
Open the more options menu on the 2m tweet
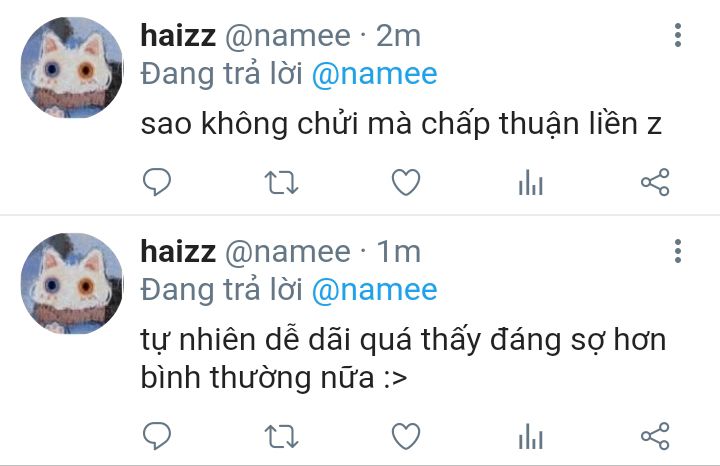pyautogui.click(x=678, y=35)
